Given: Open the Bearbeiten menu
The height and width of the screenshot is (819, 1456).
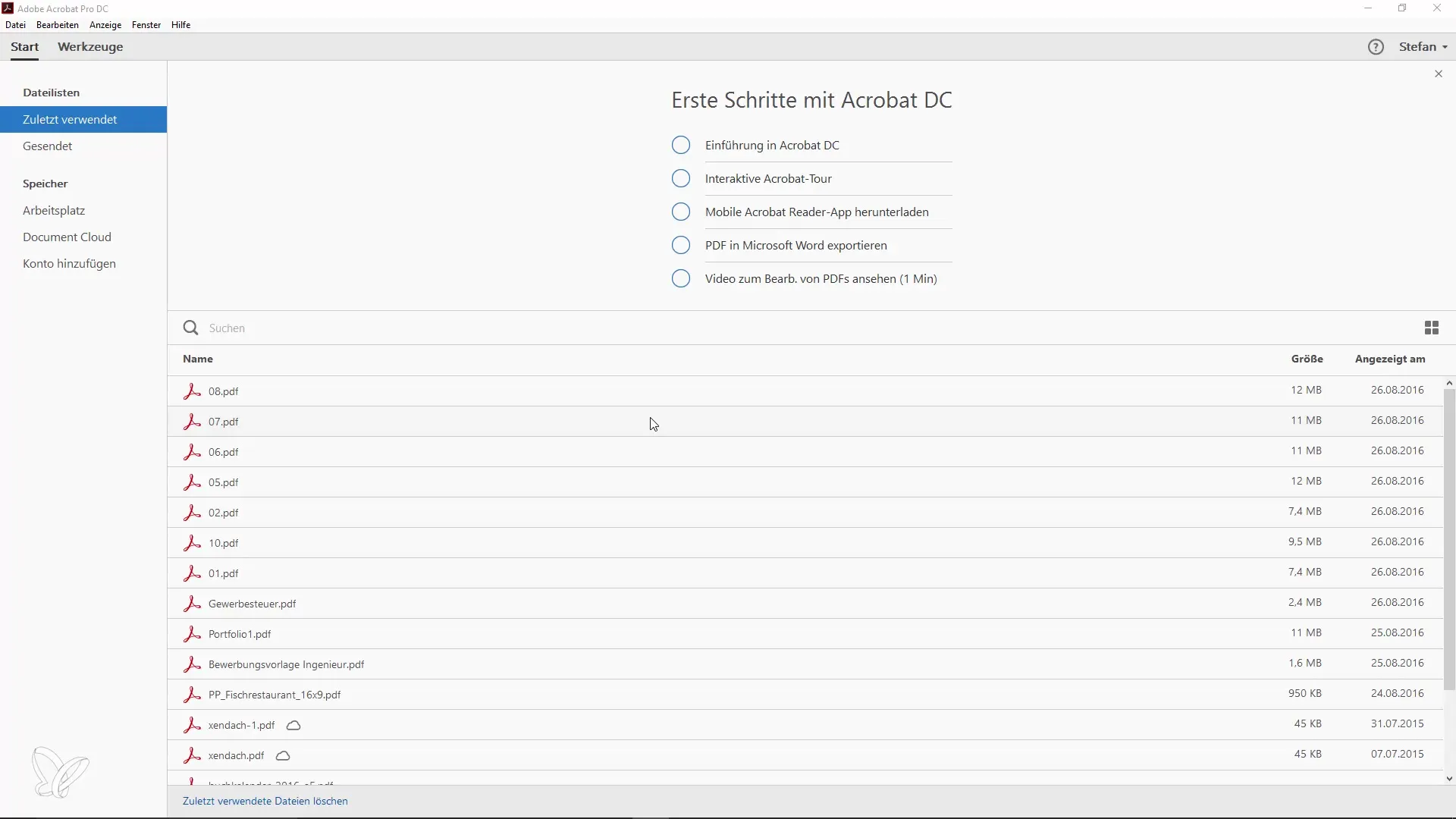Looking at the screenshot, I should click(58, 25).
